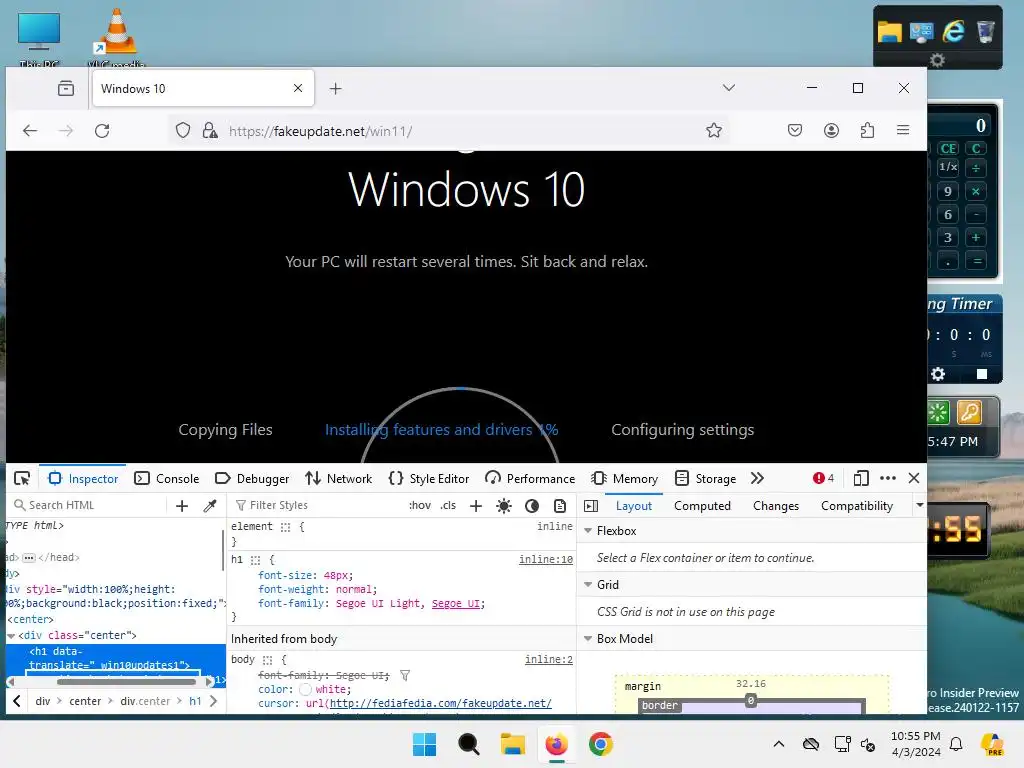Open the Firefox hamburger menu

point(903,131)
